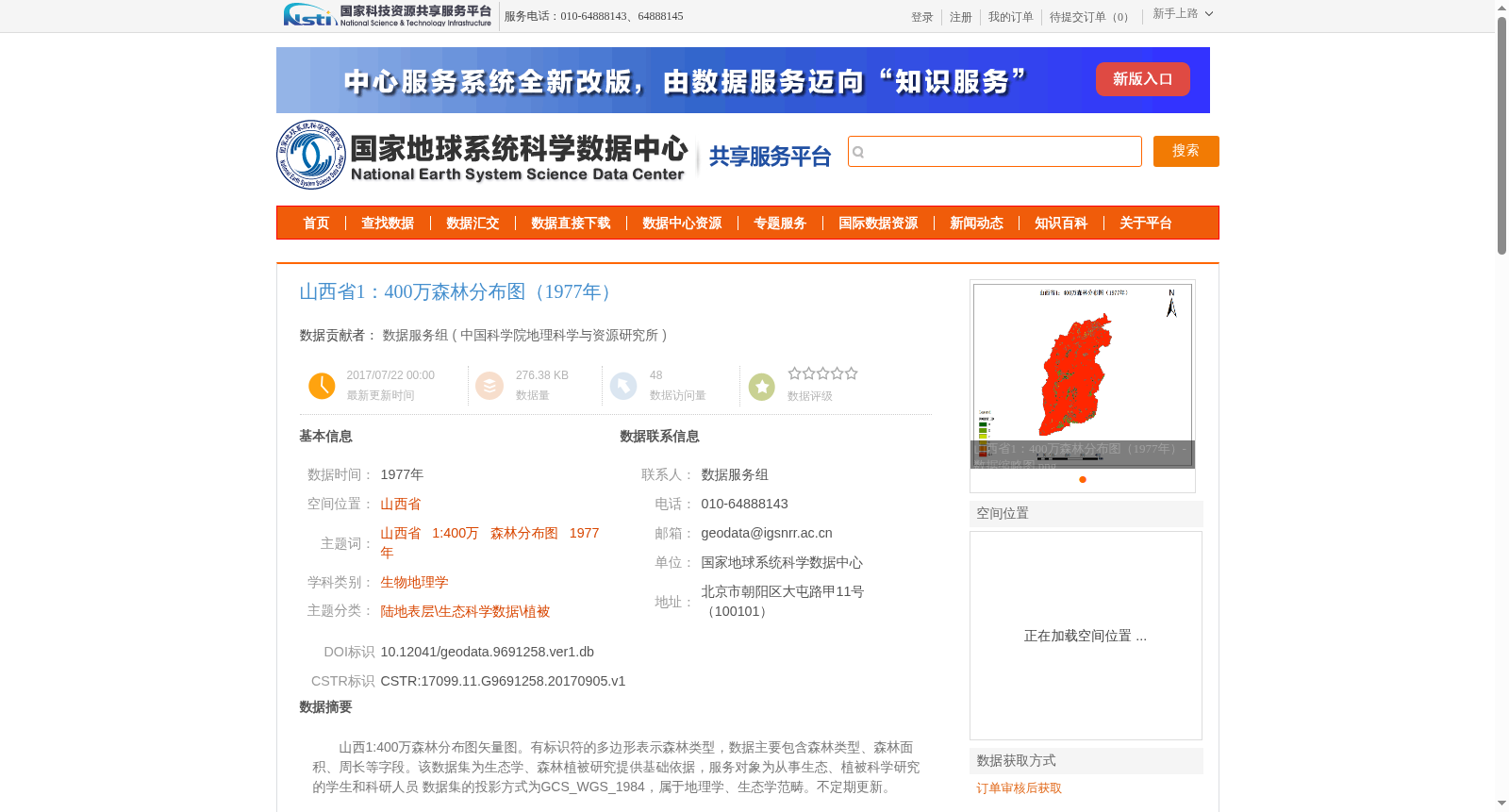Click the 生物地理学 discipline link
Screen dimensions: 1509x812
(414, 583)
